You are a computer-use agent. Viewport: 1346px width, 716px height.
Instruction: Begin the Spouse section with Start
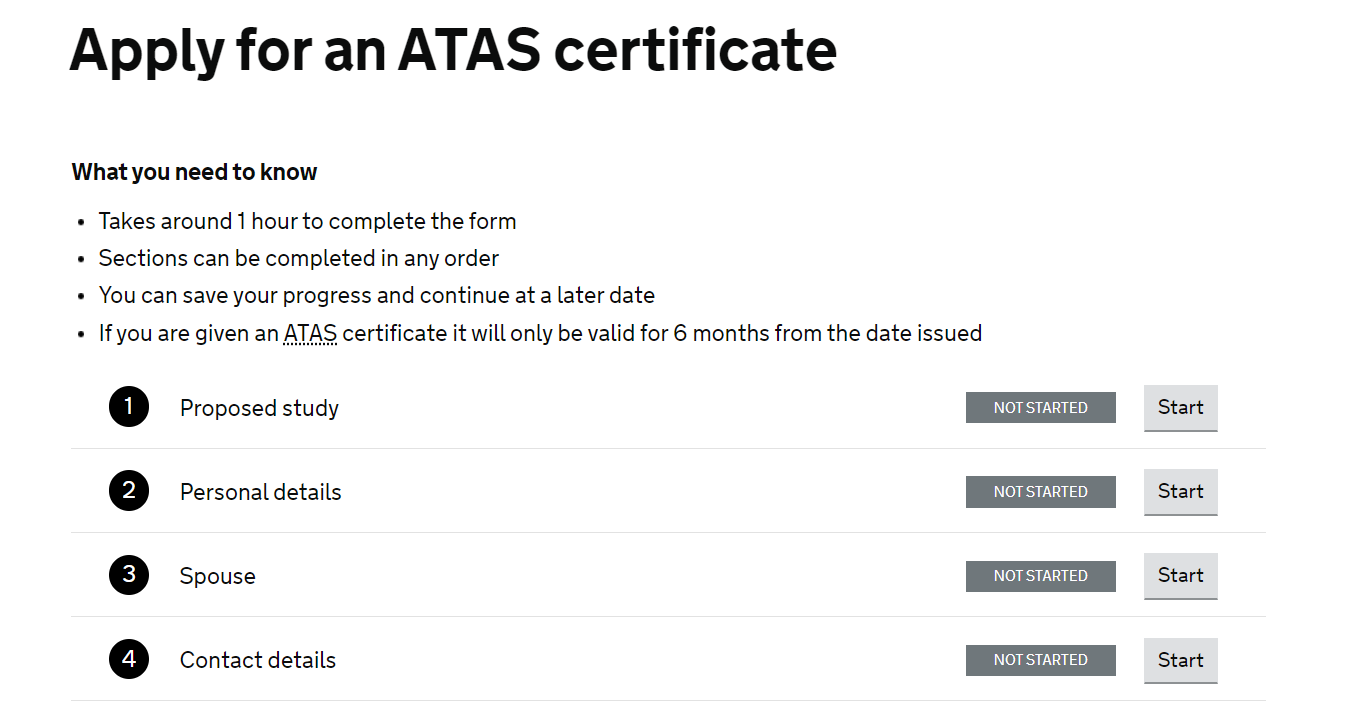1180,576
